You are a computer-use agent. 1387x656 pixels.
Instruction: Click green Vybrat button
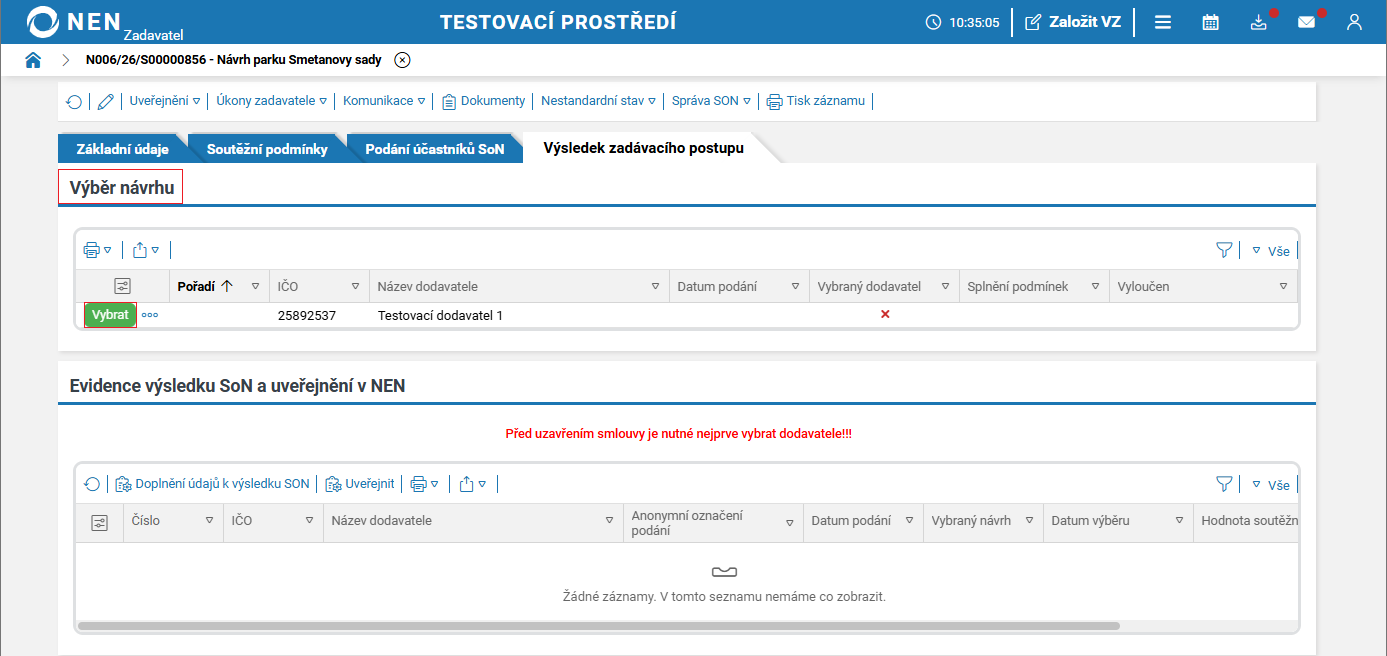coord(110,314)
